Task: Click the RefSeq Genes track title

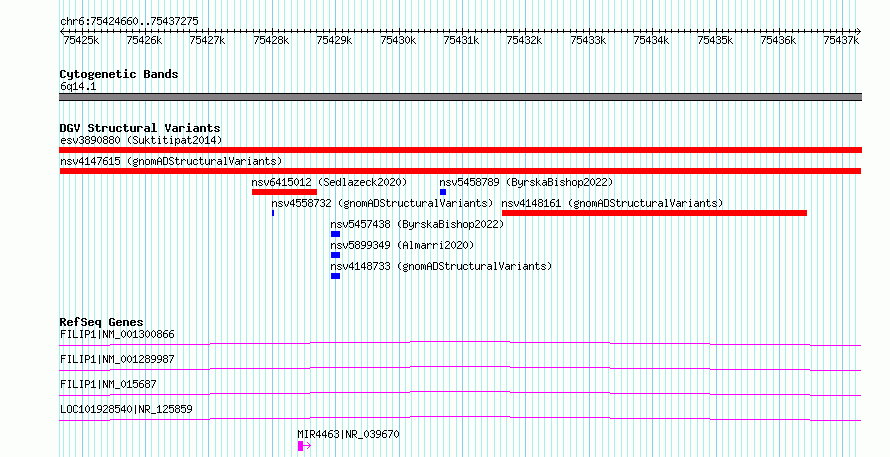Action: point(102,322)
